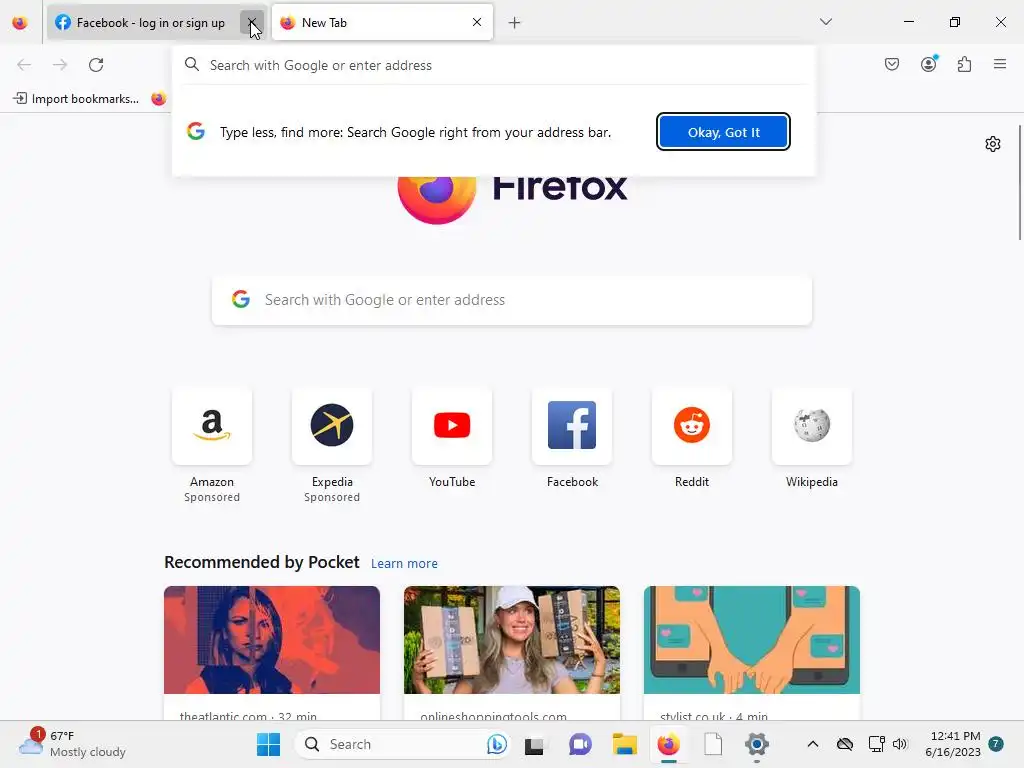Open stylist.co.uk story thumbnail
The image size is (1024, 768).
pyautogui.click(x=752, y=640)
